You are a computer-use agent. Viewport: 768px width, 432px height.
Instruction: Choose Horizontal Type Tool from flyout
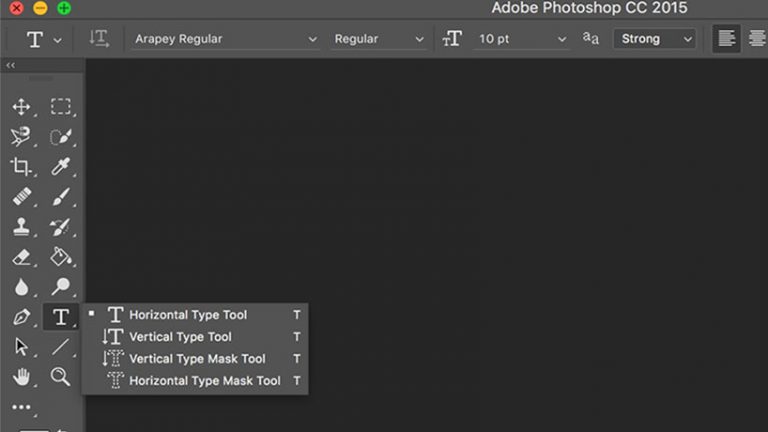tap(195, 315)
